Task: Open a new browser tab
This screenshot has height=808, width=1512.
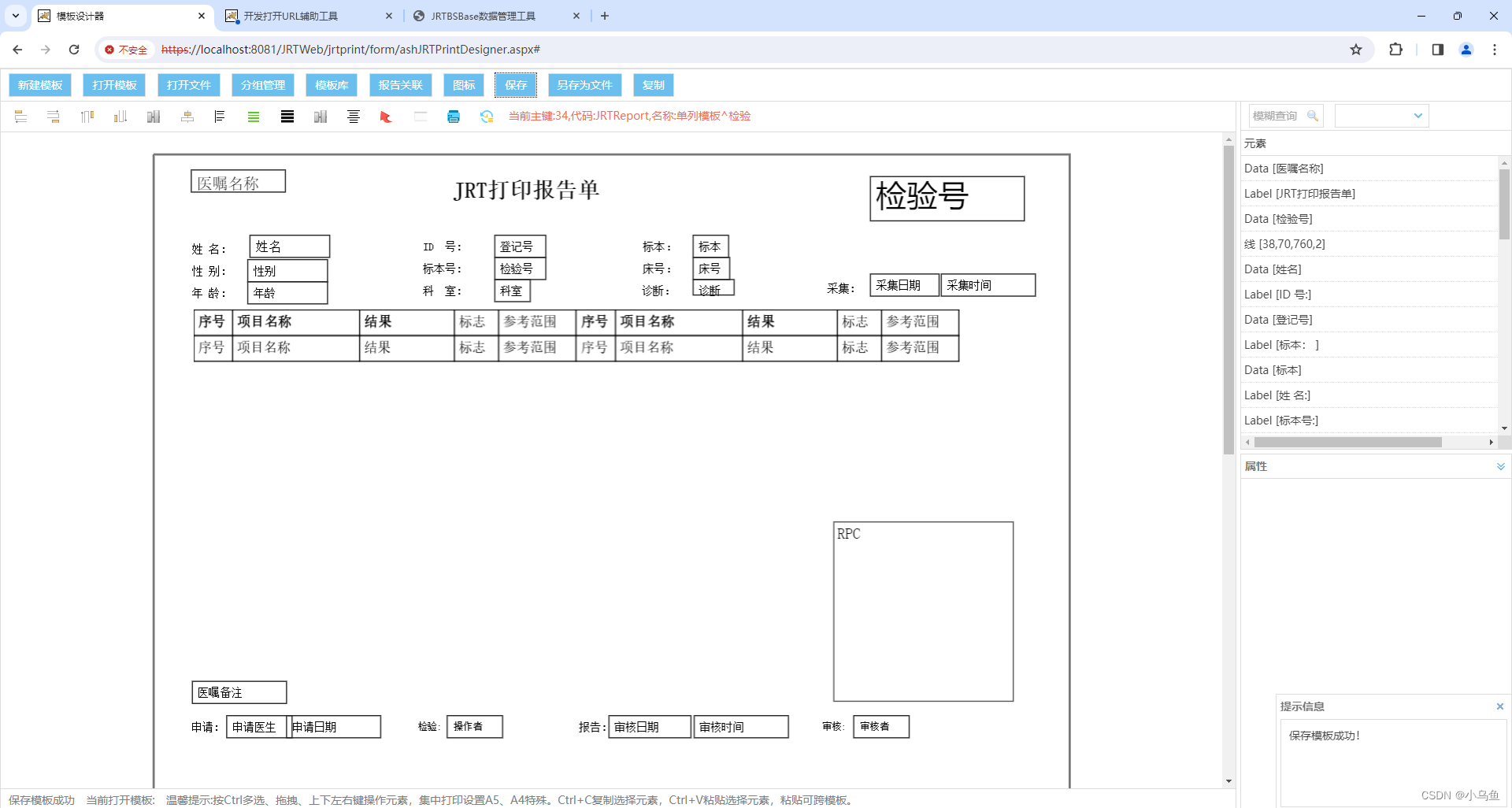Action: coord(605,16)
